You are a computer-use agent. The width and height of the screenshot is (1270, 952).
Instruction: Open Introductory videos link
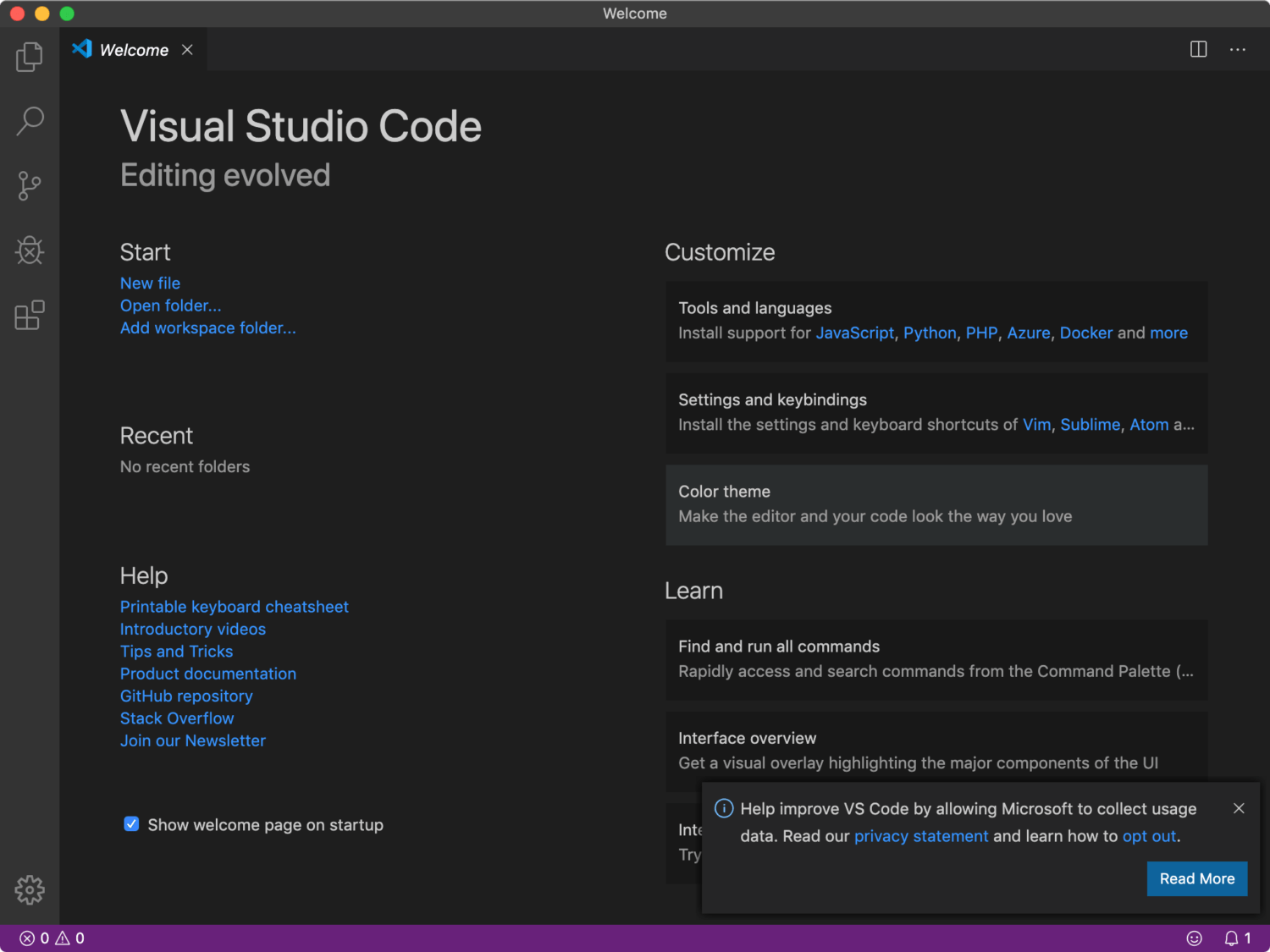point(193,629)
